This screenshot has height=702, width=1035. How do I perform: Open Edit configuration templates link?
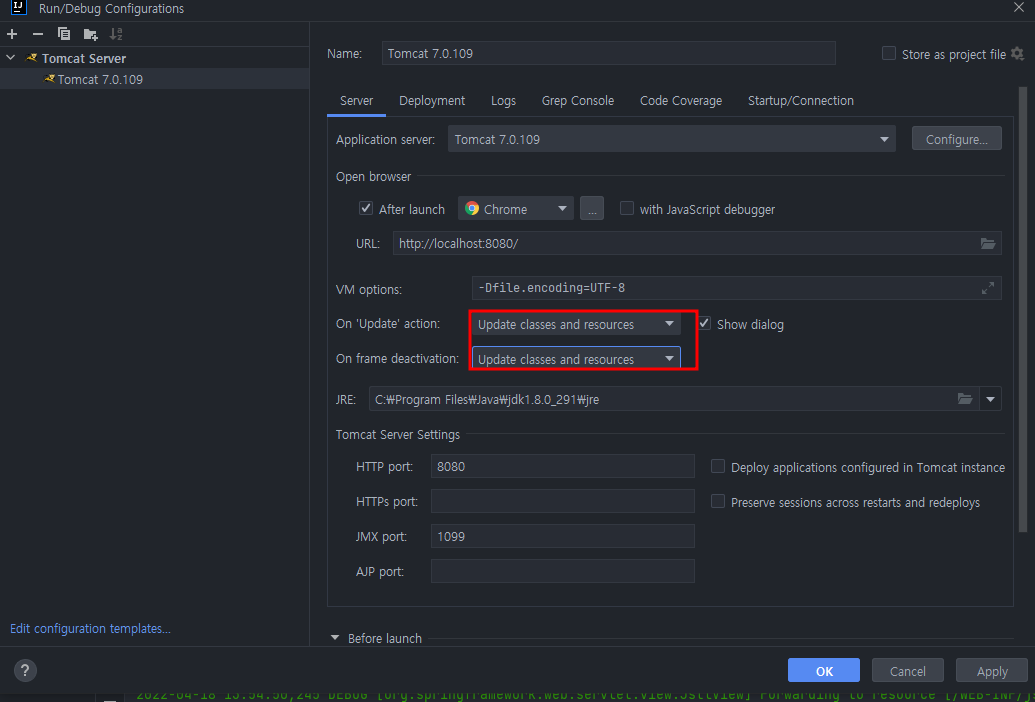(90, 629)
